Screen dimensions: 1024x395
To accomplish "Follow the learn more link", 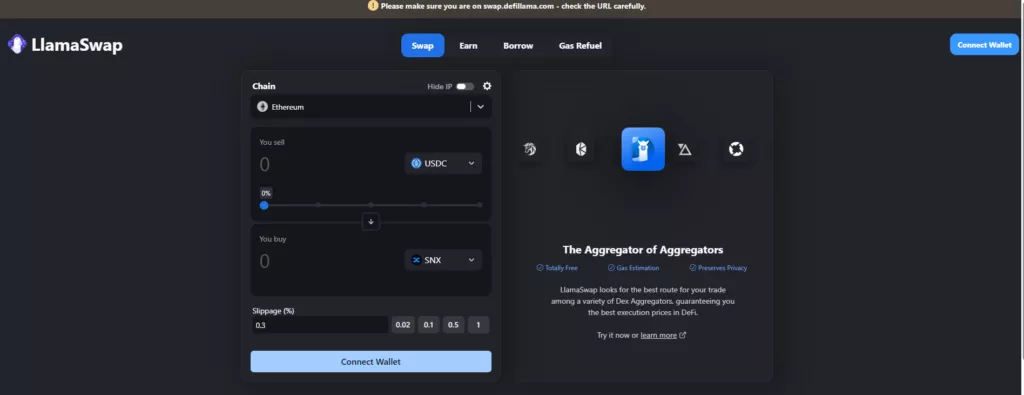I will [658, 336].
